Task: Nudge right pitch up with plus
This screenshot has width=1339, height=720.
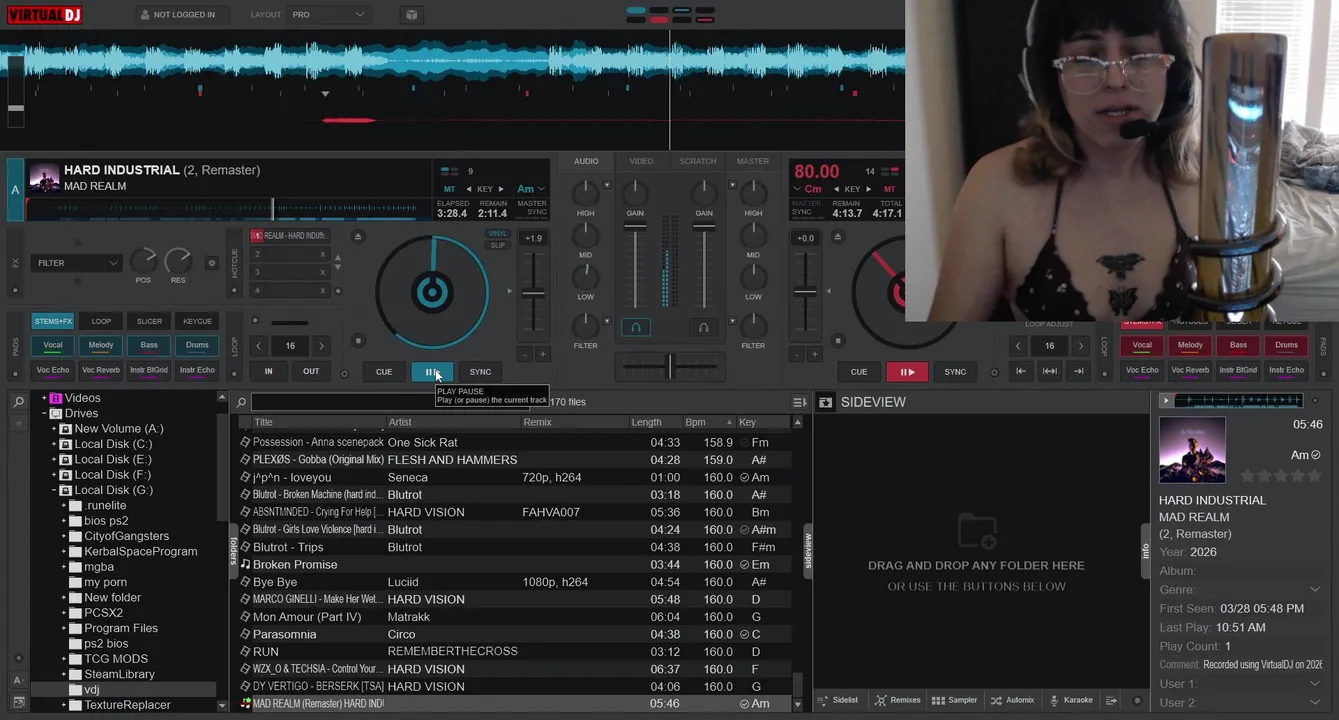Action: 814,354
